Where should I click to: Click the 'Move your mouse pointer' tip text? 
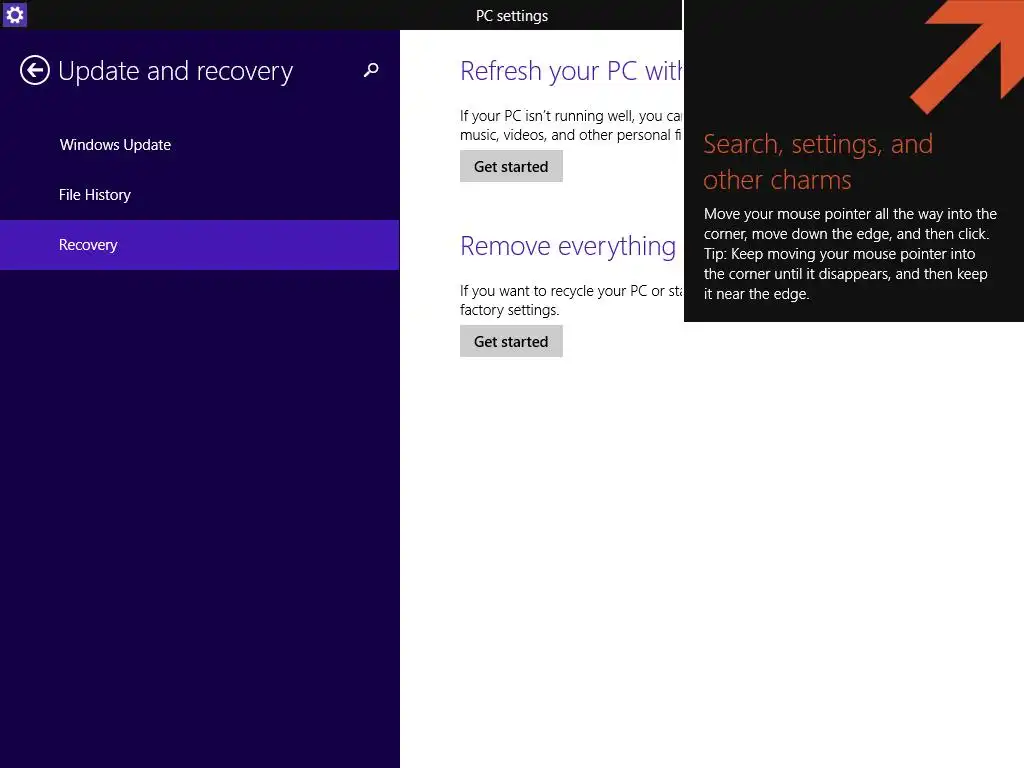(850, 254)
